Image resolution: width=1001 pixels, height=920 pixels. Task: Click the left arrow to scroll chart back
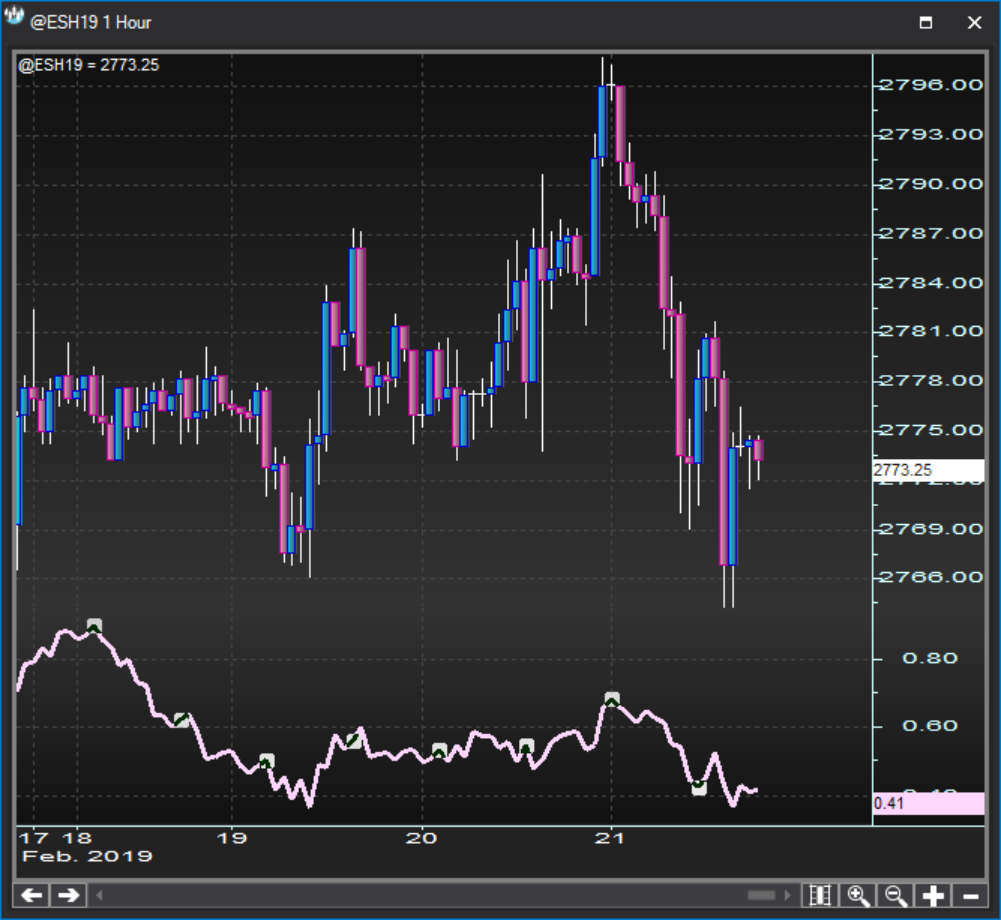pyautogui.click(x=31, y=895)
